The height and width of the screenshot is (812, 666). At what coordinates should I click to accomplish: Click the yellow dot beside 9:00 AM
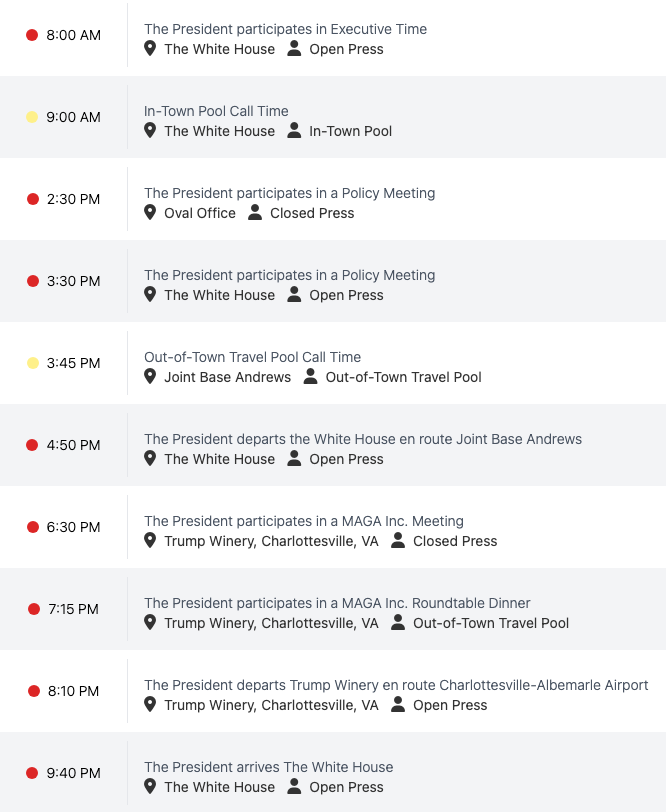click(32, 117)
